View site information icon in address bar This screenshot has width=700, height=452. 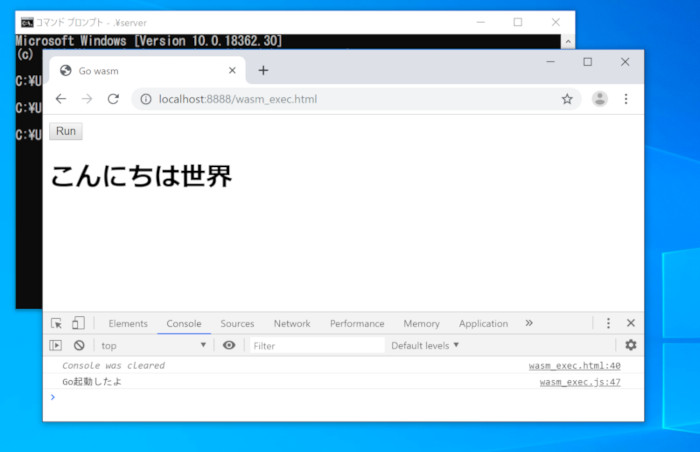pyautogui.click(x=146, y=99)
